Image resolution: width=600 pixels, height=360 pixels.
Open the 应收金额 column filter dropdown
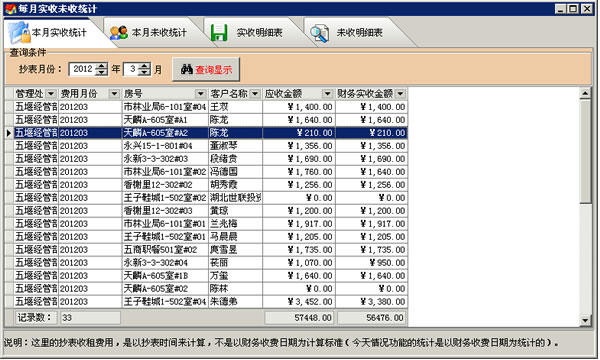coord(327,94)
